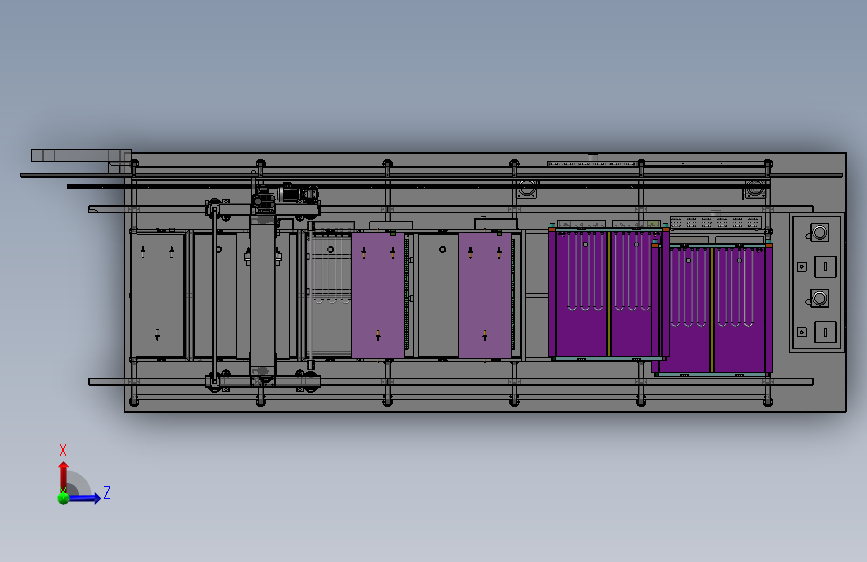Click the red X axis arrow of the triad
The height and width of the screenshot is (562, 867).
pos(63,475)
